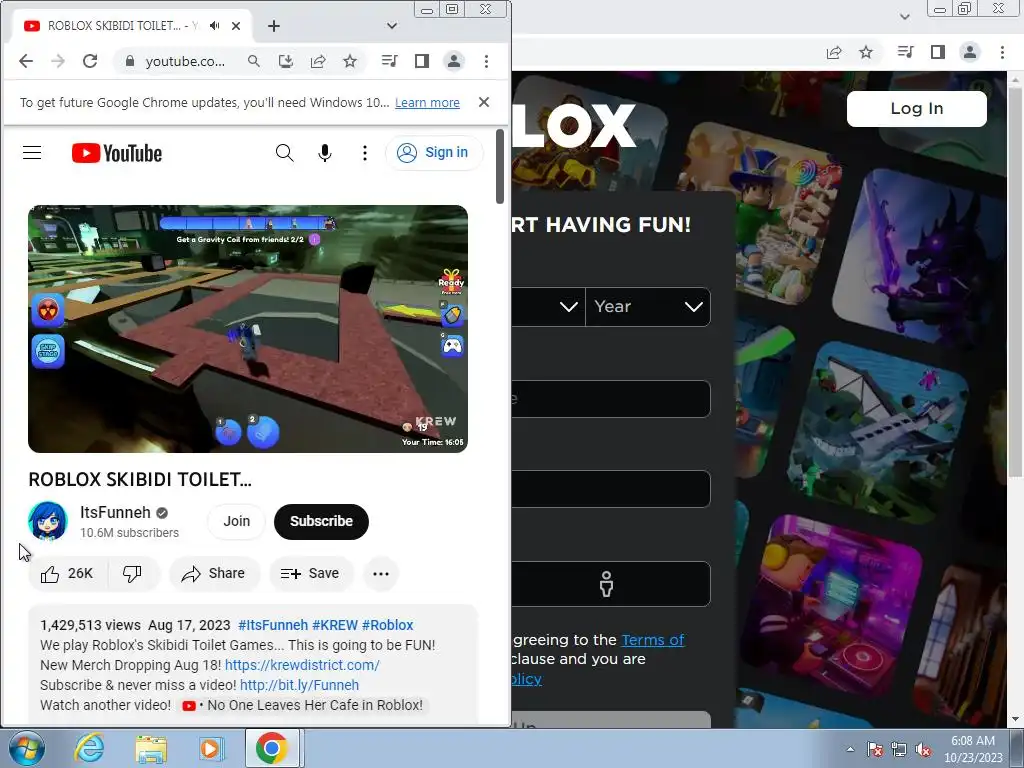Open Windows Explorer from taskbar
This screenshot has width=1024, height=768.
[151, 748]
